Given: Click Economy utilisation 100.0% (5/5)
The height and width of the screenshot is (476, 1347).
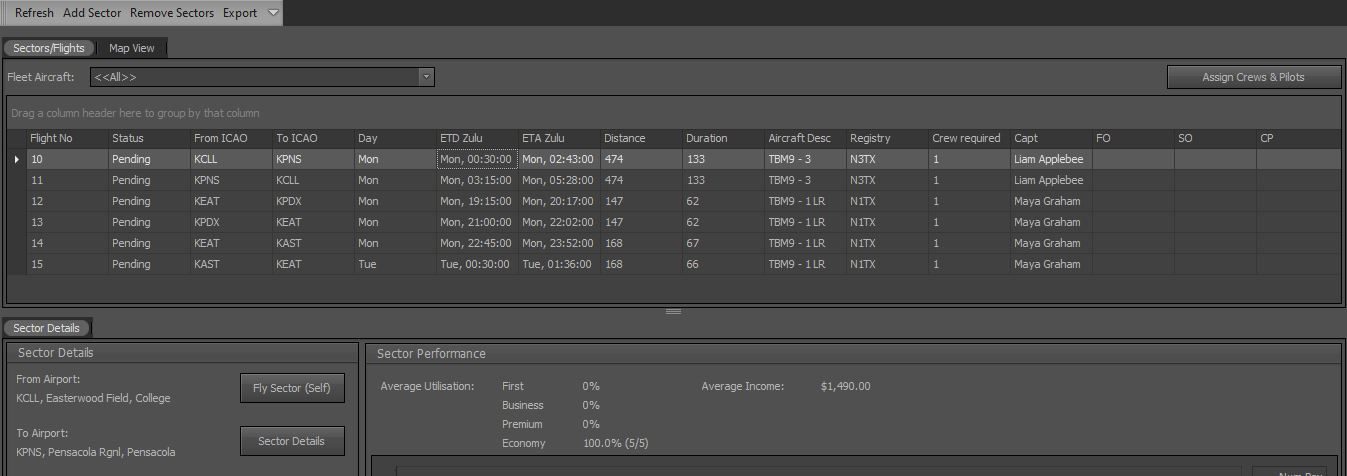Looking at the screenshot, I should 618,443.
